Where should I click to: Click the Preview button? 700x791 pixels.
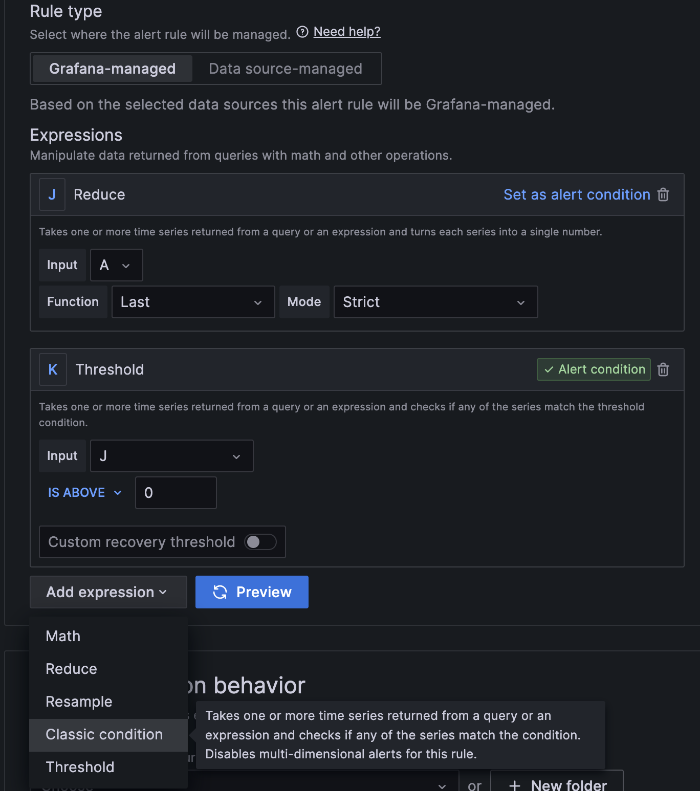[252, 592]
